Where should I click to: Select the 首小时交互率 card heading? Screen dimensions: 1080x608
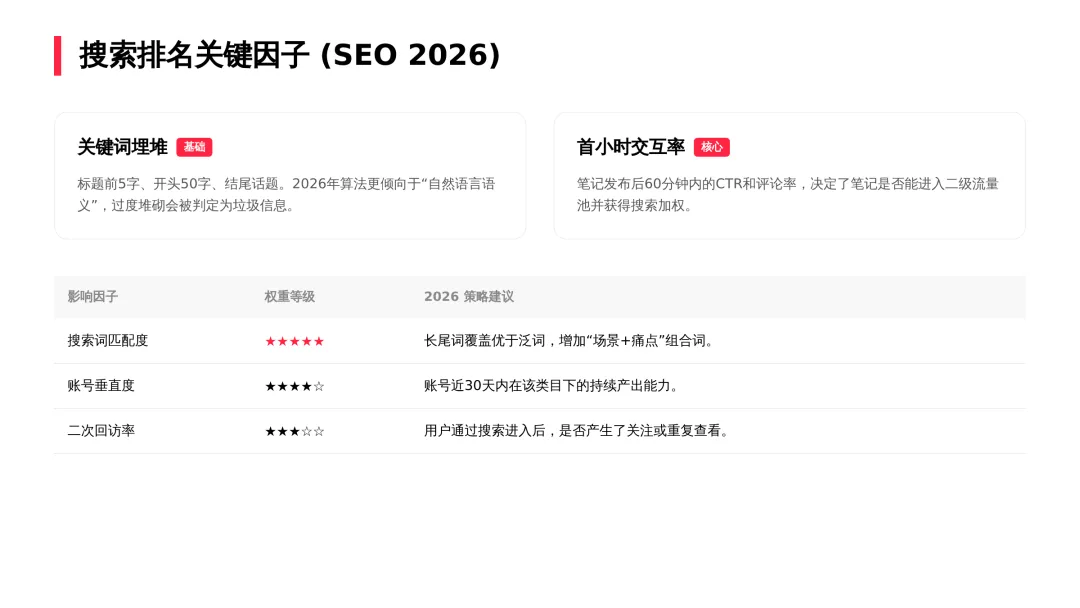coord(630,147)
